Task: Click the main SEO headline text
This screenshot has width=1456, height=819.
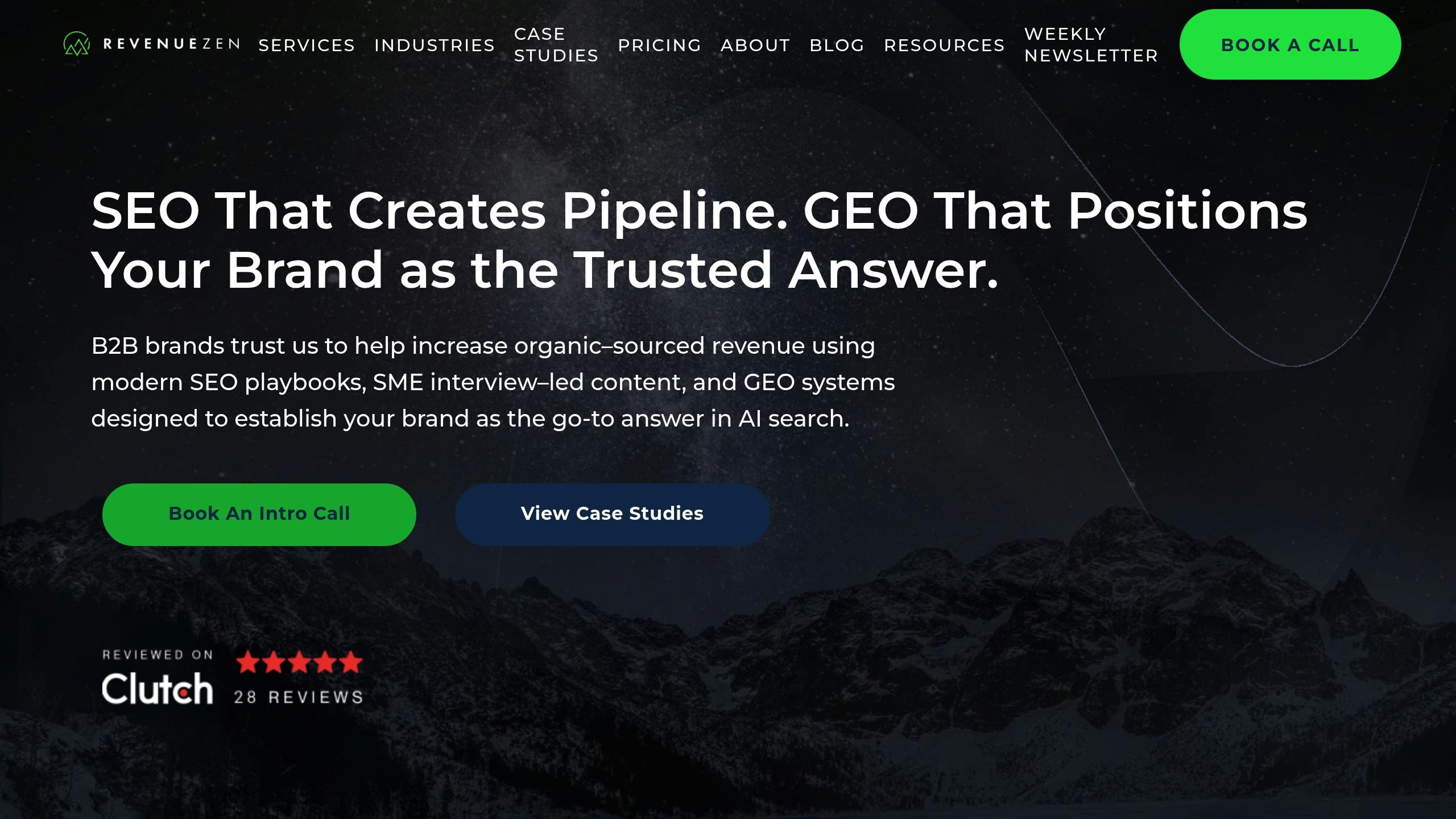Action: point(700,240)
